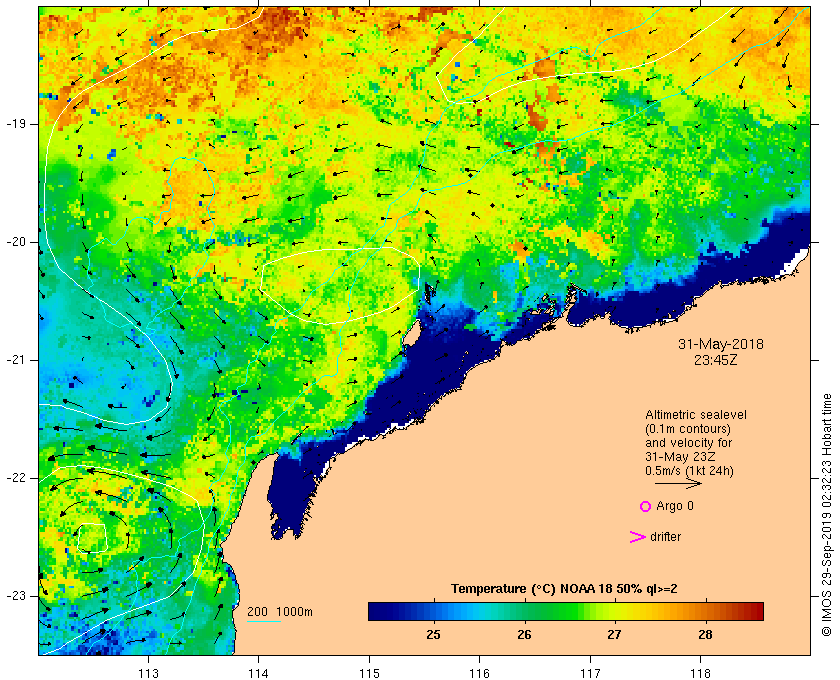This screenshot has width=840, height=680.
Task: Click the 'and velocity for' legend text
Action: 688,443
